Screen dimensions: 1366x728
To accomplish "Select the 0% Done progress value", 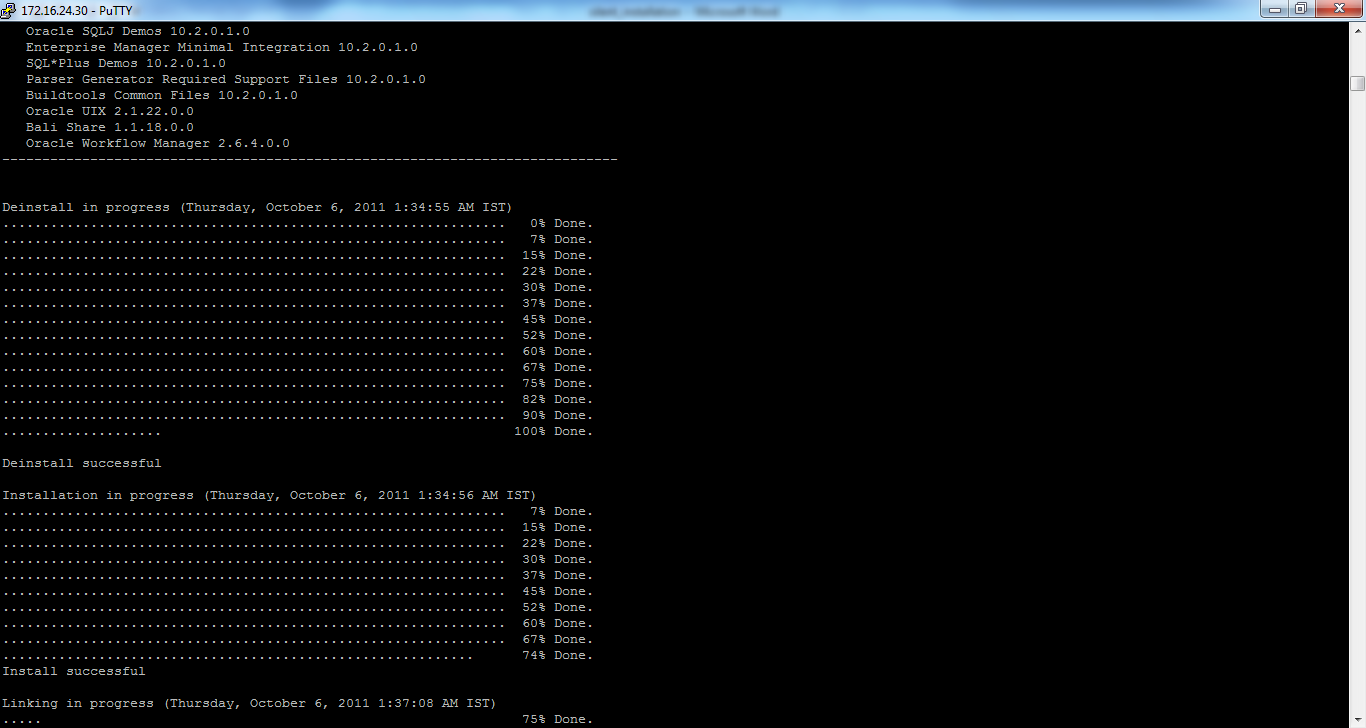I will point(561,223).
